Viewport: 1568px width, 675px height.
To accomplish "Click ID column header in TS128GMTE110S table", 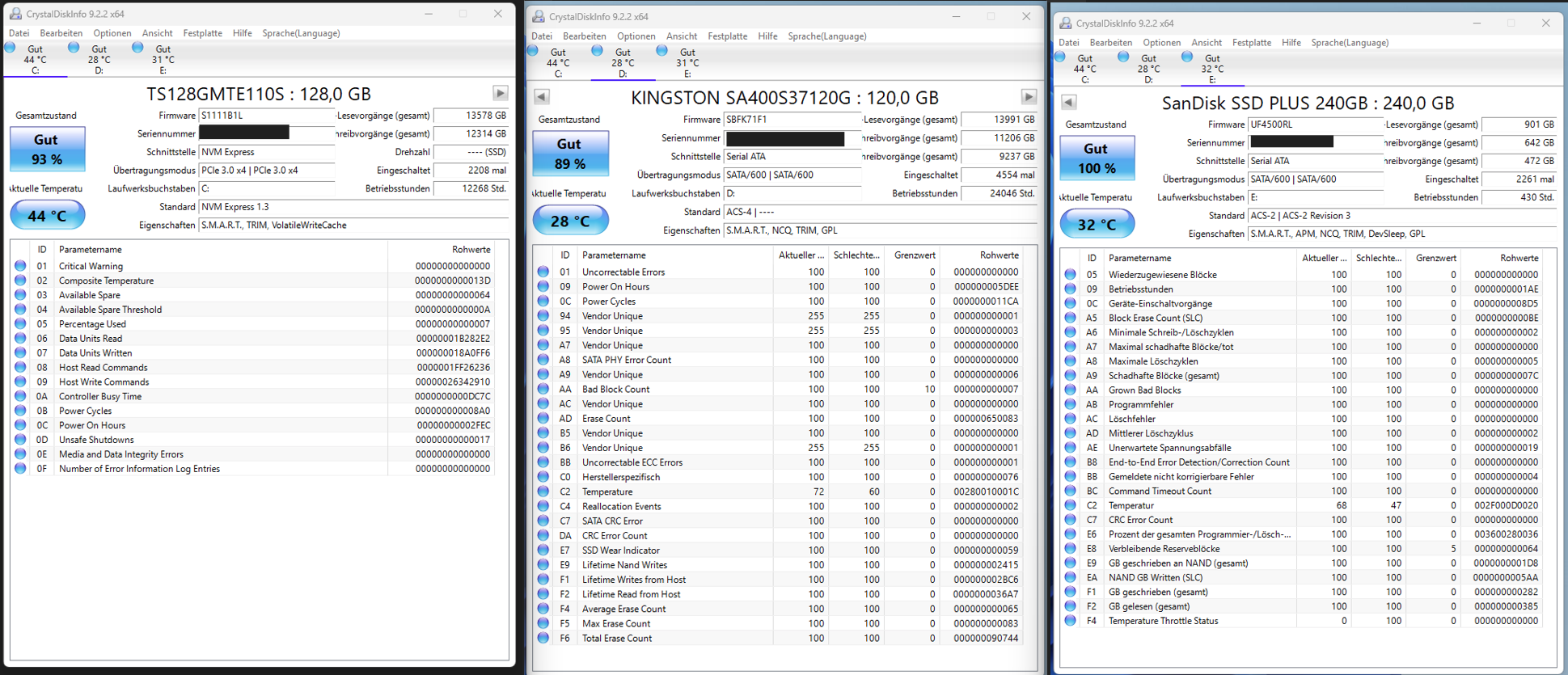I will (x=42, y=250).
